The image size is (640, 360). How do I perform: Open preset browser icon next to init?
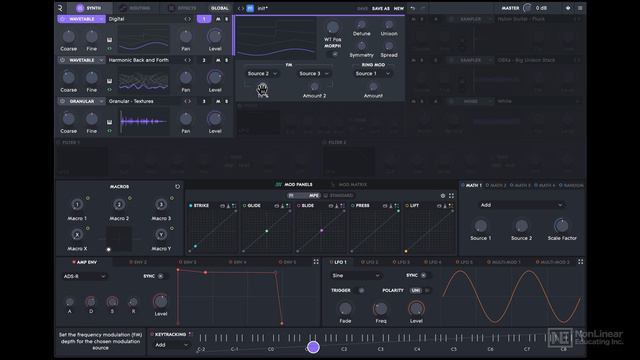(250, 8)
